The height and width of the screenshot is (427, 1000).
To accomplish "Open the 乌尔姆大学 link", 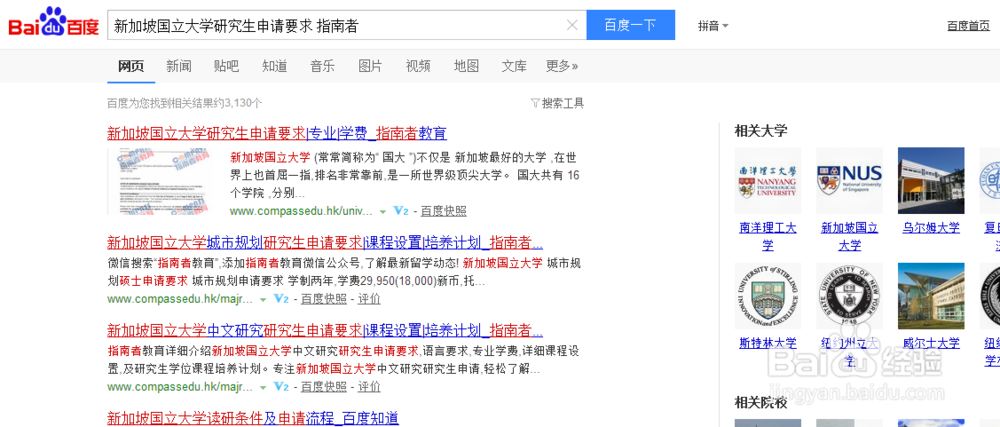I will click(931, 228).
